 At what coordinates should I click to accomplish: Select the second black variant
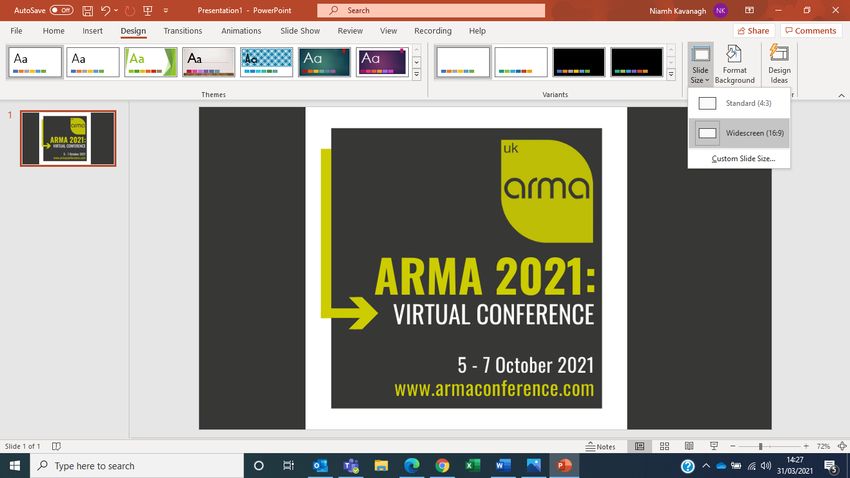[x=636, y=62]
